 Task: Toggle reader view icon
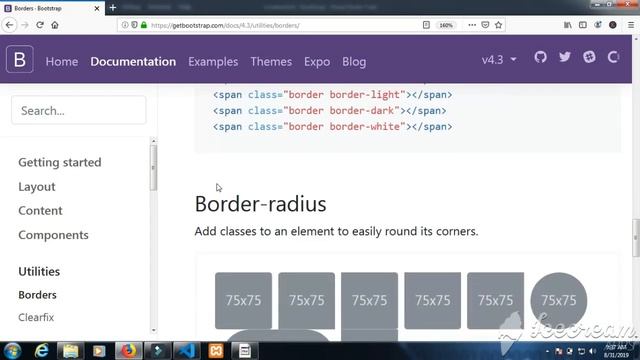coord(426,25)
